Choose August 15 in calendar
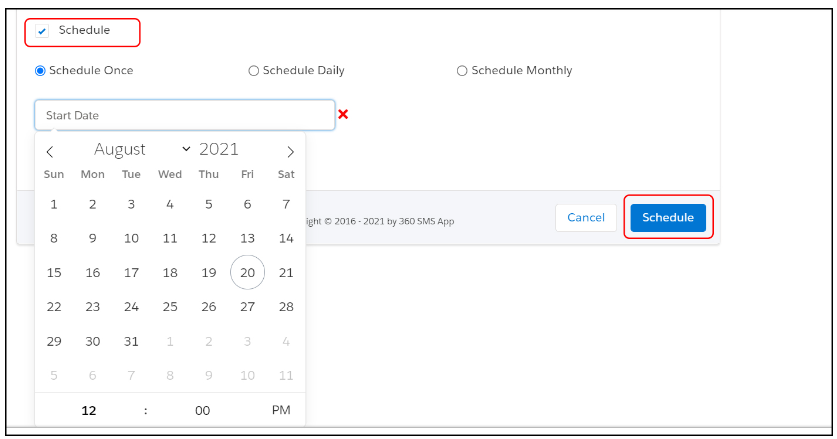Image resolution: width=837 pixels, height=439 pixels. click(54, 272)
